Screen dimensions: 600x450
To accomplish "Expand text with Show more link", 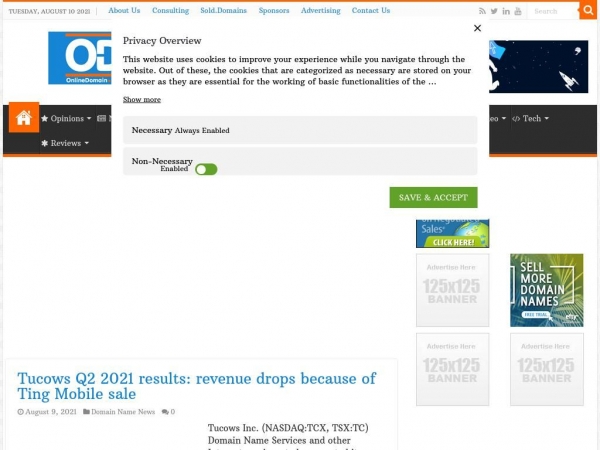I will tap(142, 99).
